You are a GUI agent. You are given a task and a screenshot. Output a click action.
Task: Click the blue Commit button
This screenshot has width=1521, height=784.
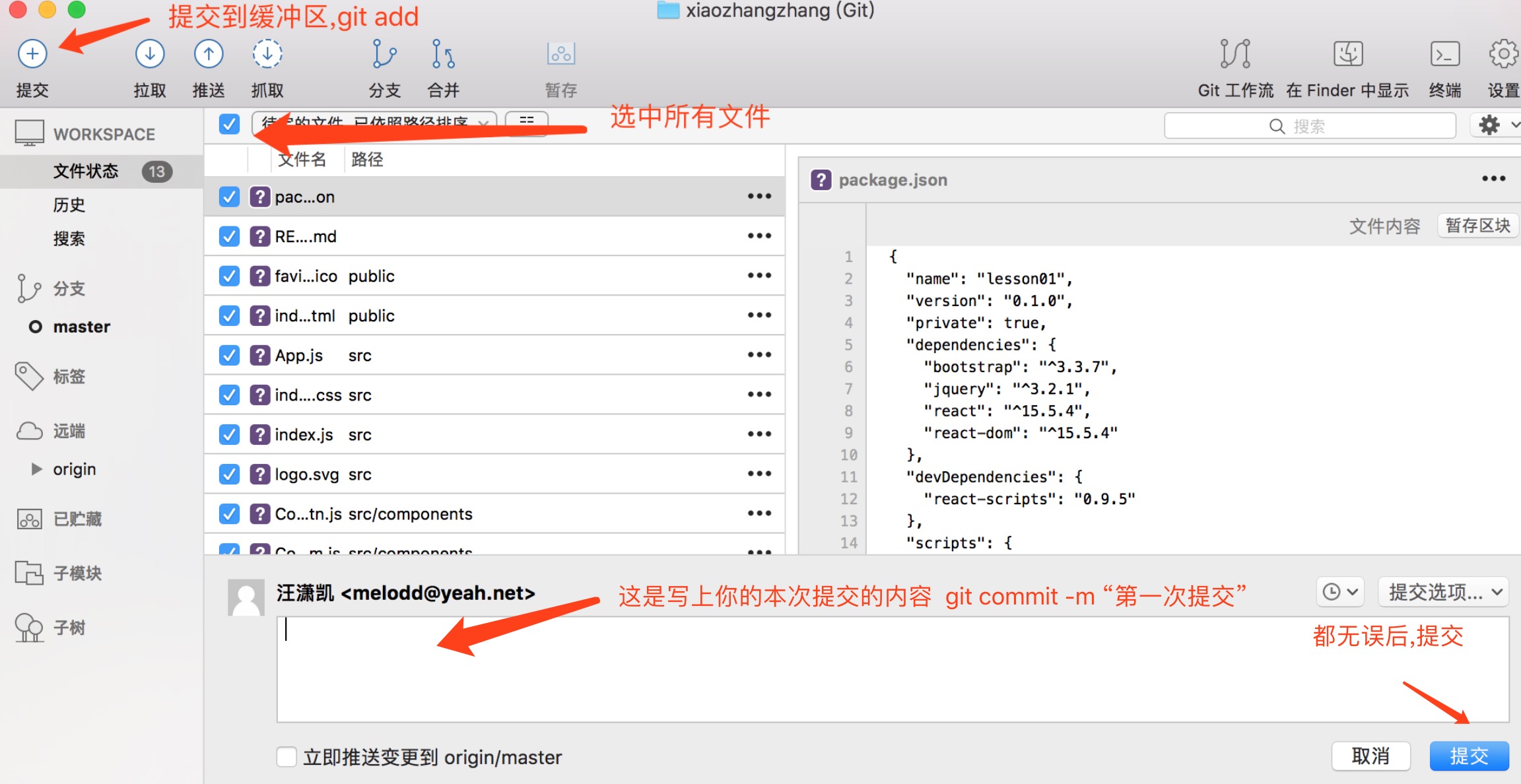tap(1469, 756)
